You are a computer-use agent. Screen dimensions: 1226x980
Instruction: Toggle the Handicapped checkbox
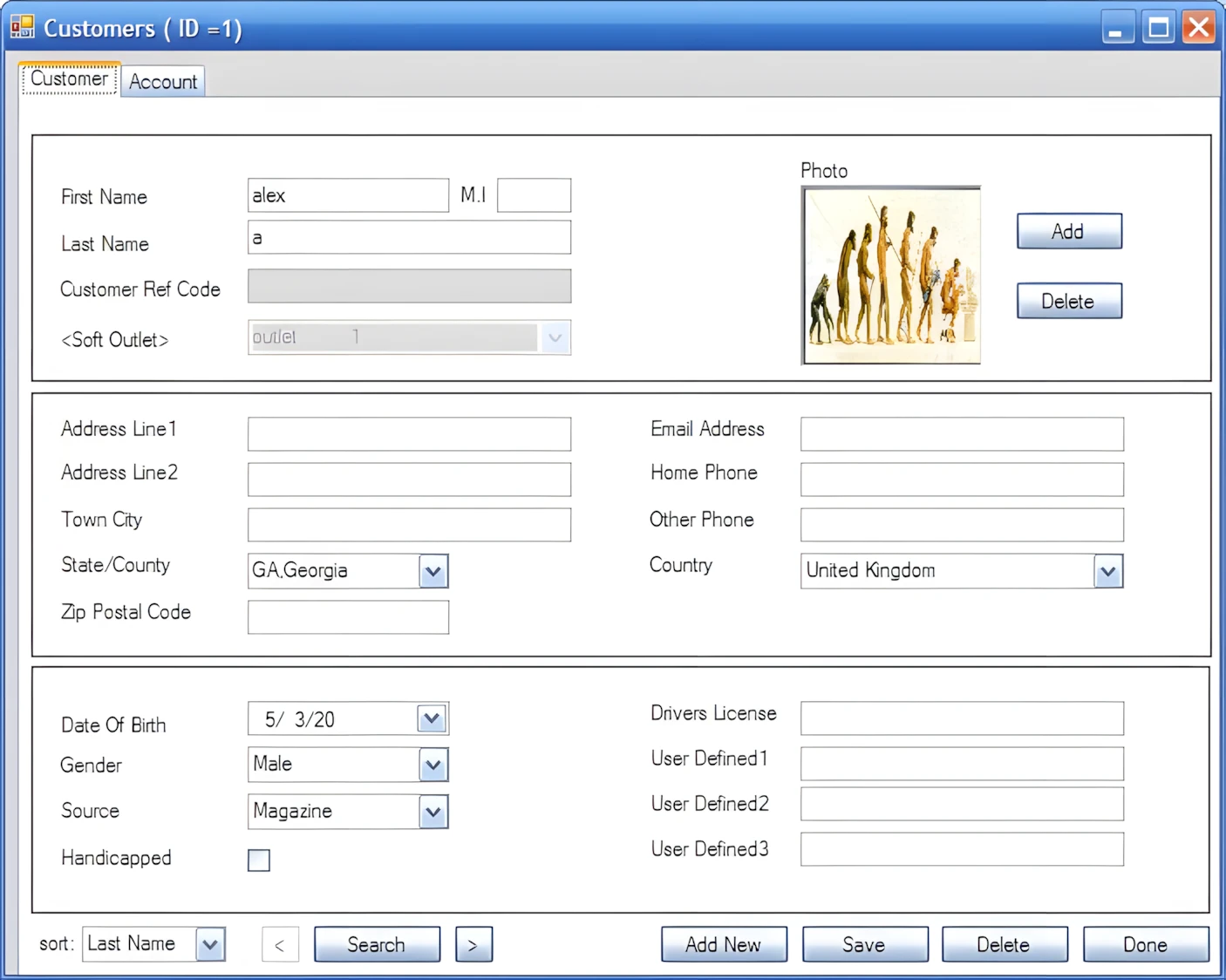point(259,860)
